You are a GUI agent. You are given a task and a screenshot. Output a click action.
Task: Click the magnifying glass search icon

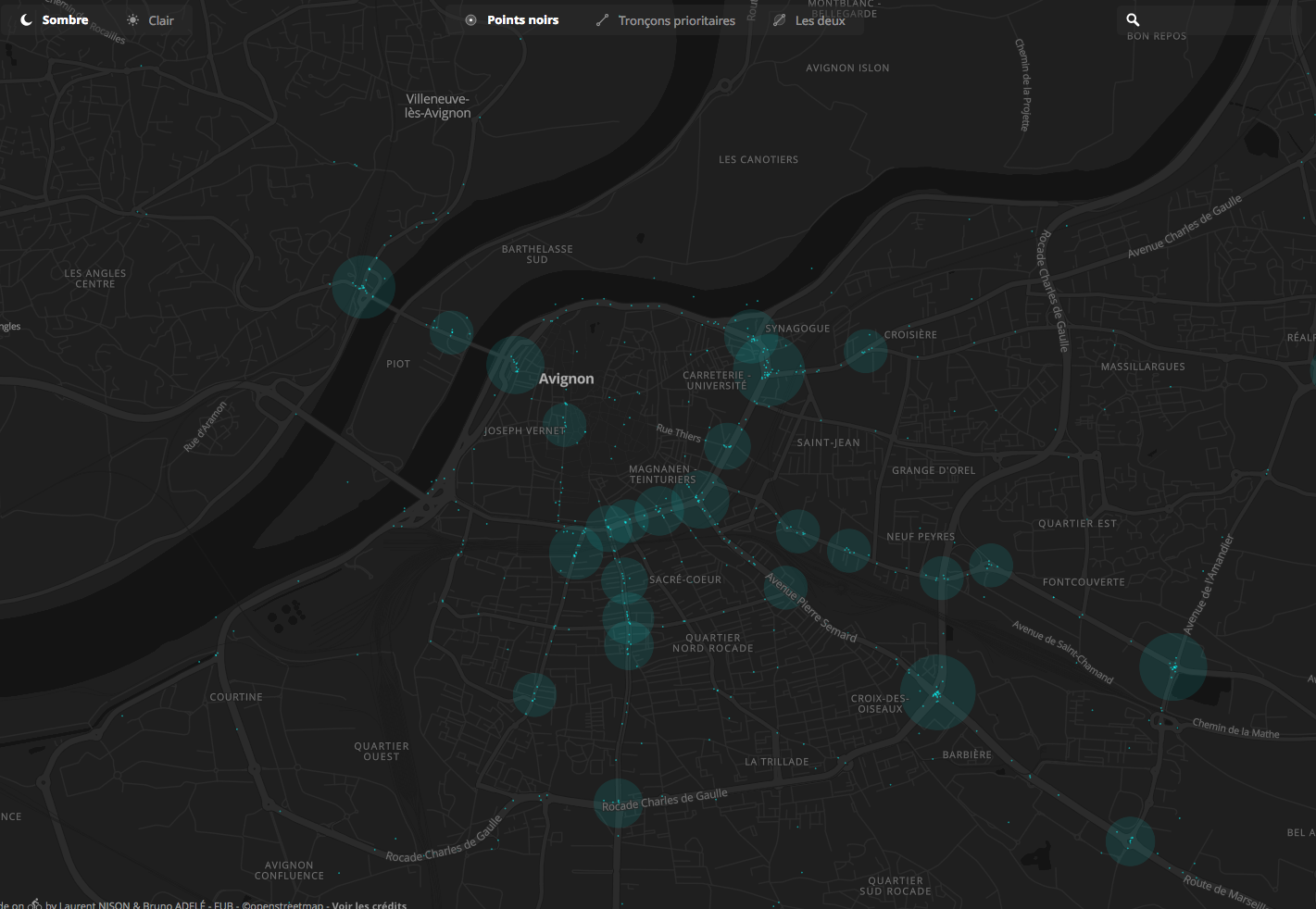pos(1133,19)
